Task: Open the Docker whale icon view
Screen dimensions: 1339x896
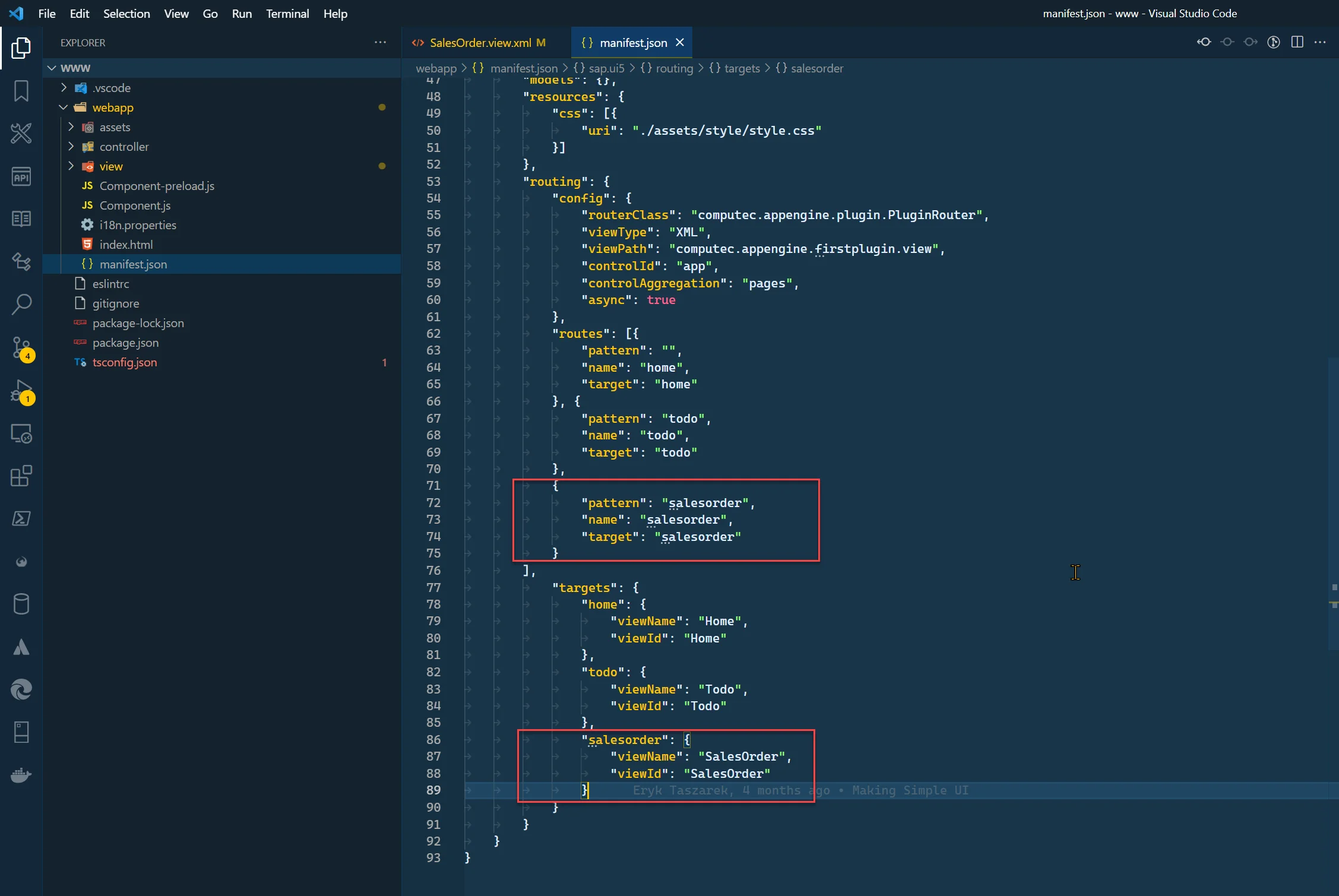Action: click(21, 775)
